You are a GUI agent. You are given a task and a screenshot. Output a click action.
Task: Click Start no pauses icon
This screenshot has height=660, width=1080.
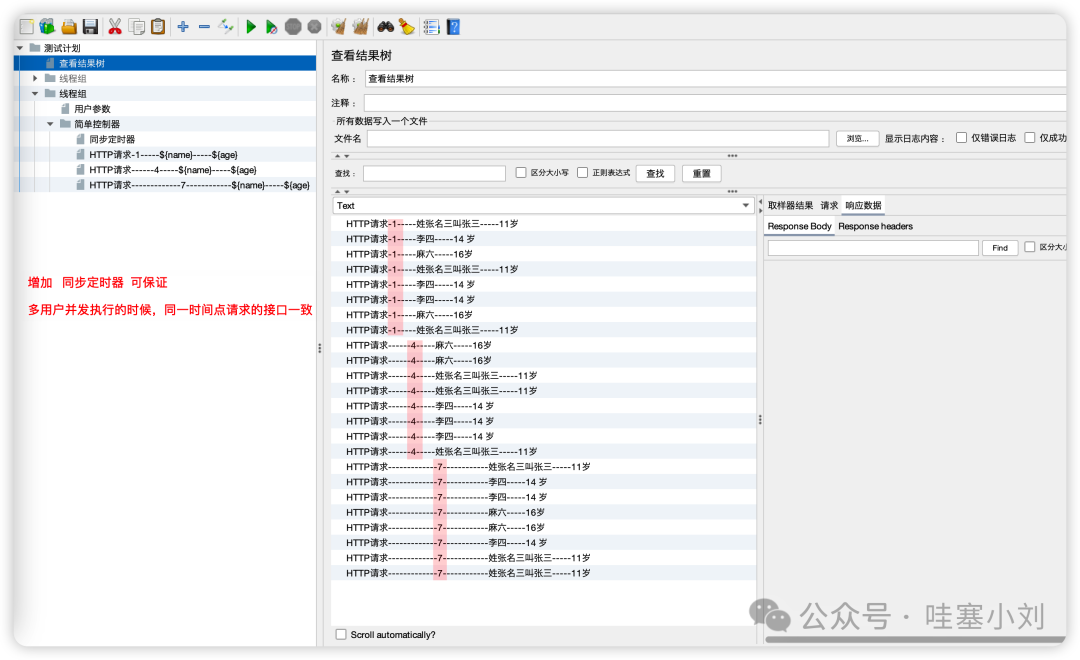click(x=271, y=27)
